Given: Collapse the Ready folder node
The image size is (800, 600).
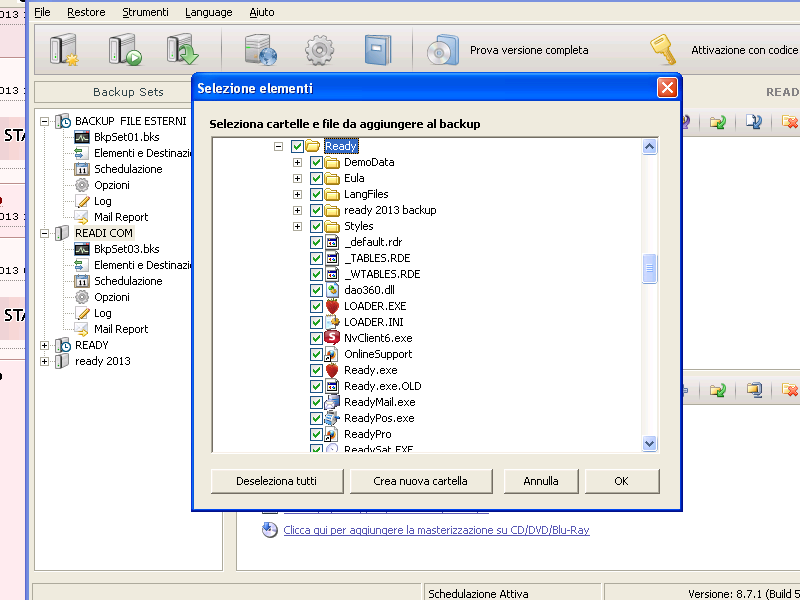Looking at the screenshot, I should (278, 146).
